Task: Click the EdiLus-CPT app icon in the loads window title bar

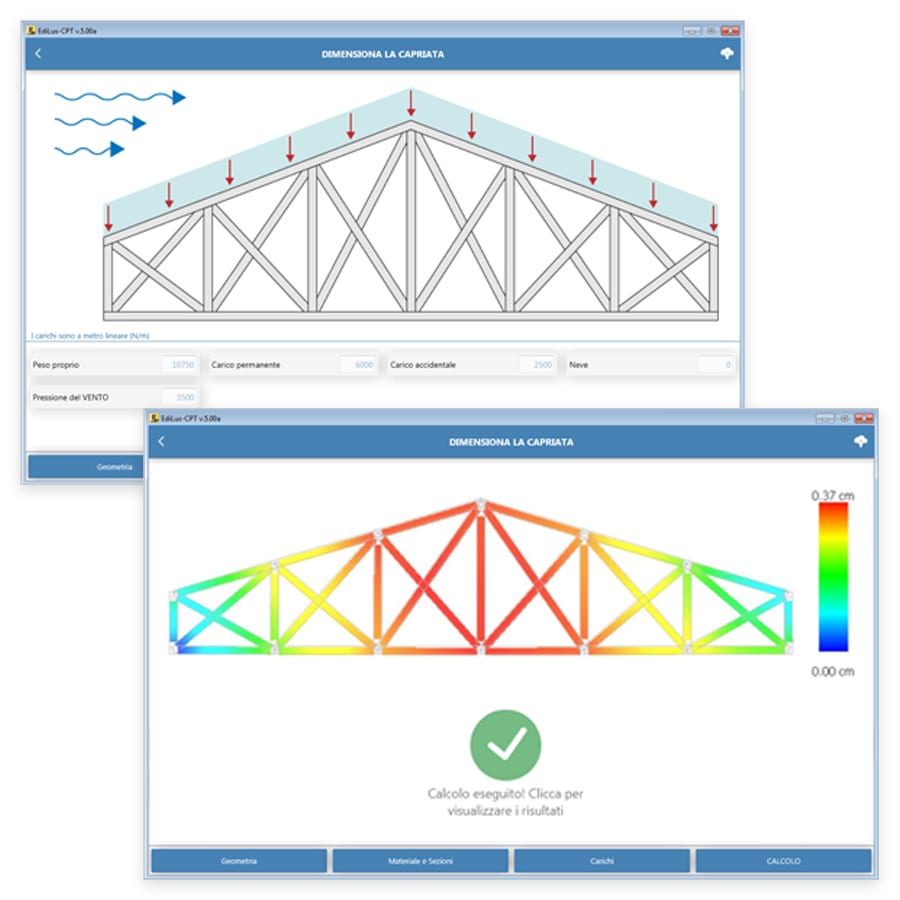Action: (32, 31)
